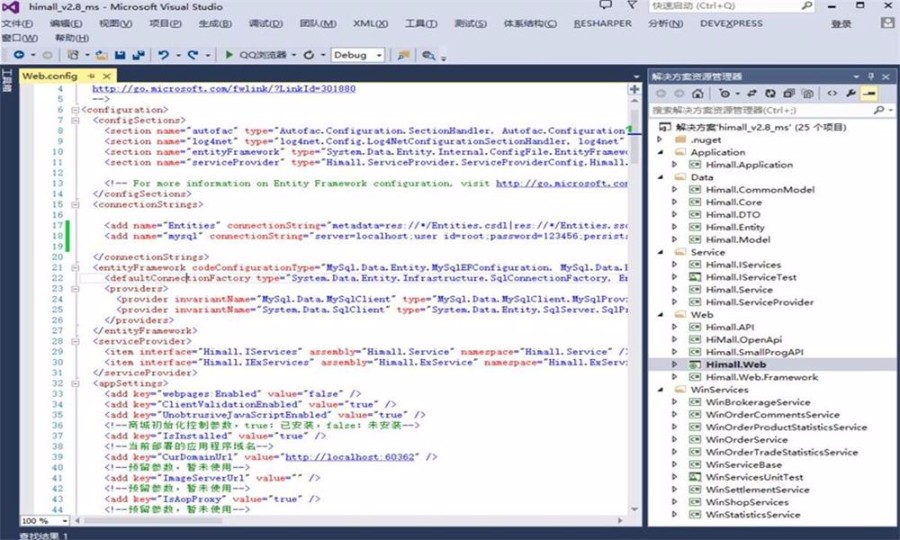Select Himall.SmallProgAPI project
900x540 pixels.
point(754,352)
